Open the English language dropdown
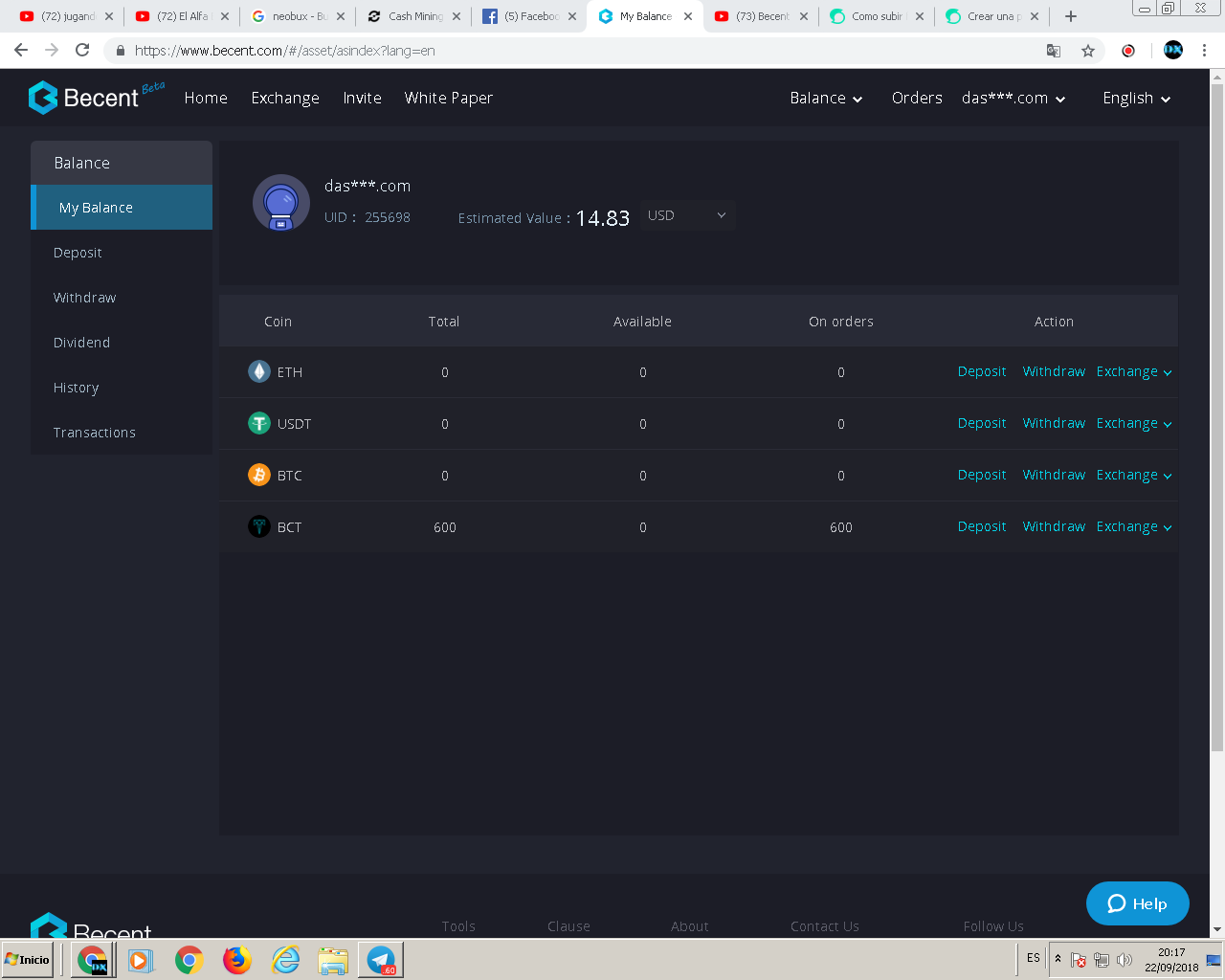This screenshot has height=980, width=1225. click(1137, 98)
